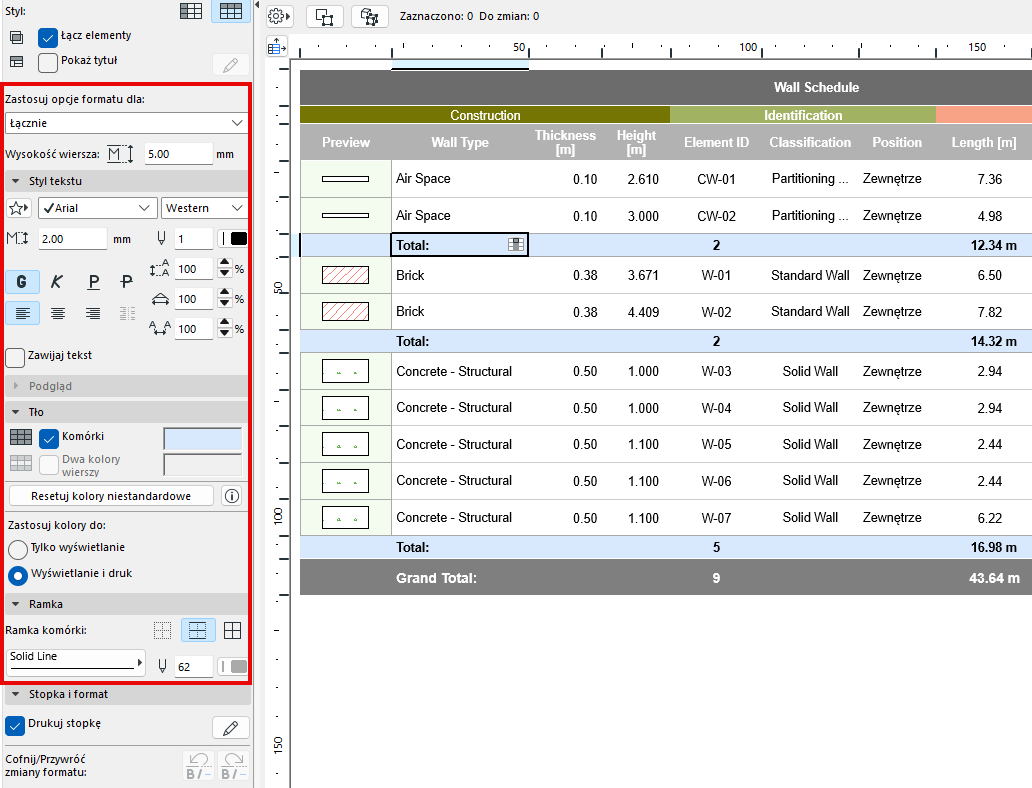The image size is (1032, 788).
Task: Click the light blue Komórki color swatch
Action: 202,438
